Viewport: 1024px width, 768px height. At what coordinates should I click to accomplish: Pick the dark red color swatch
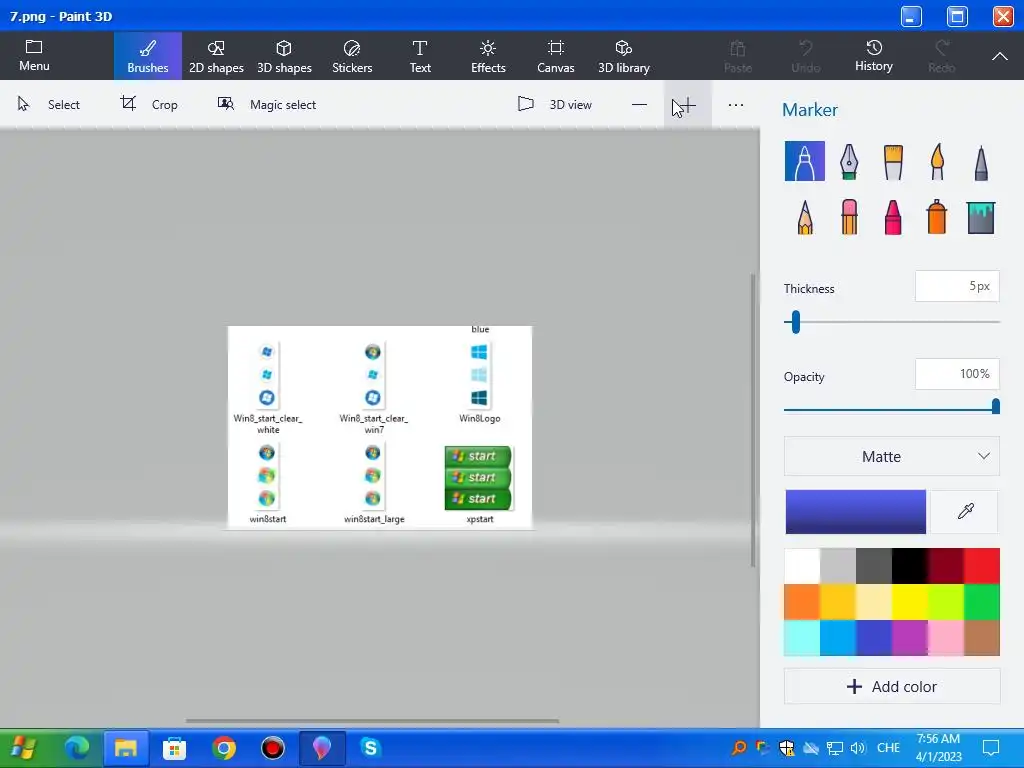point(946,566)
